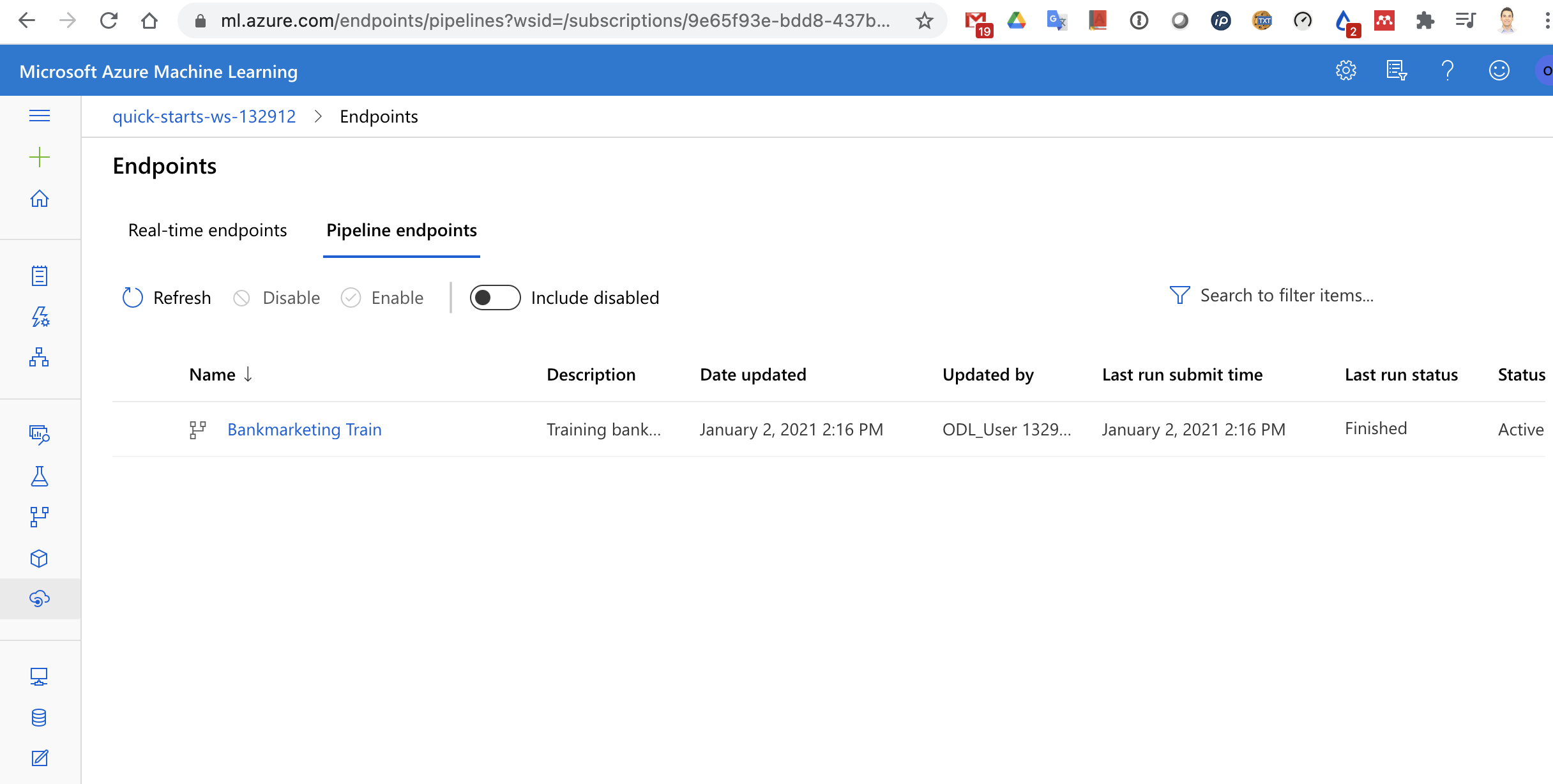Expand the hamburger navigation menu
Viewport: 1553px width, 784px height.
pyautogui.click(x=40, y=116)
